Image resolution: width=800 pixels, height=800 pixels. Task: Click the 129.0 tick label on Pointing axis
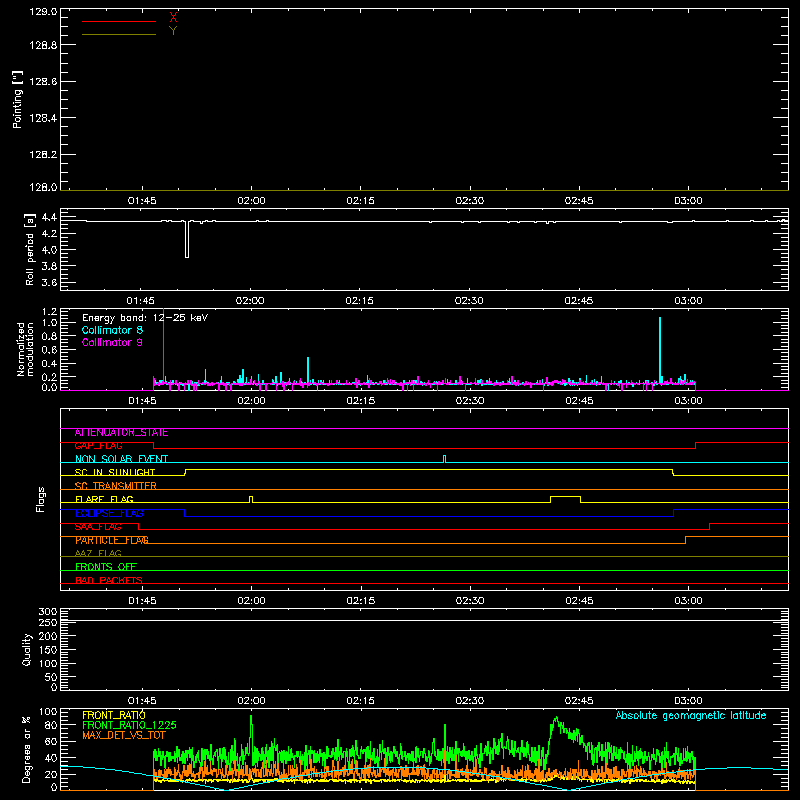click(x=43, y=11)
